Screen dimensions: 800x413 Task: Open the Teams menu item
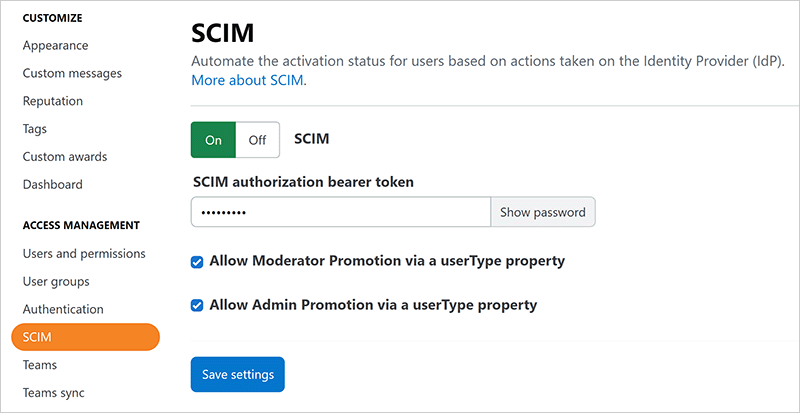(40, 365)
